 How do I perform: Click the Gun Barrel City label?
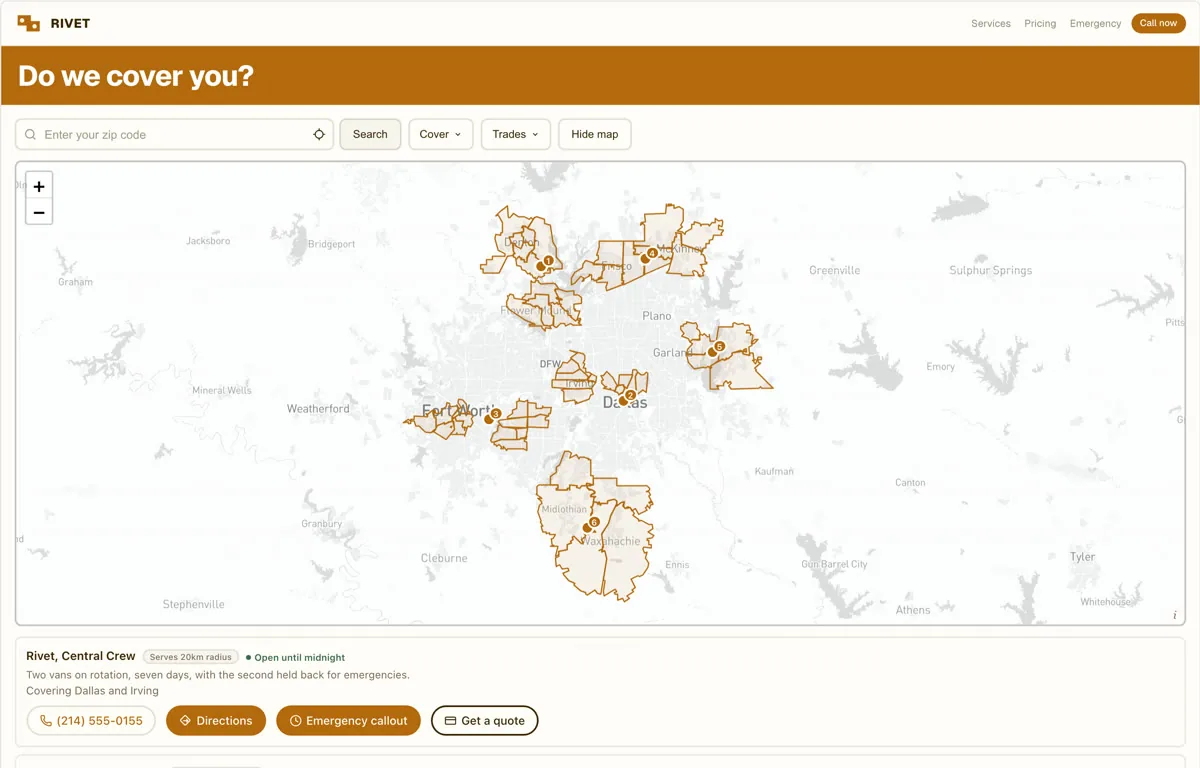[834, 564]
